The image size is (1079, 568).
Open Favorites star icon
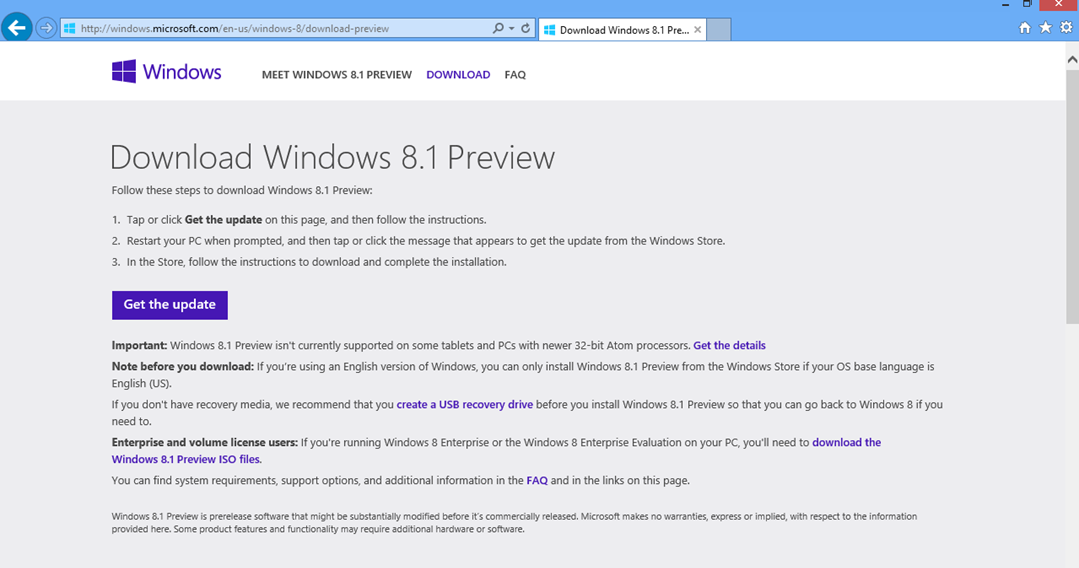(1045, 28)
